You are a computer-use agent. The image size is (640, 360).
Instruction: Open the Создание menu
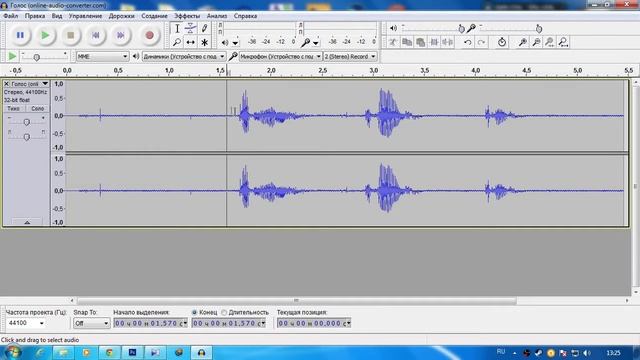pyautogui.click(x=154, y=16)
